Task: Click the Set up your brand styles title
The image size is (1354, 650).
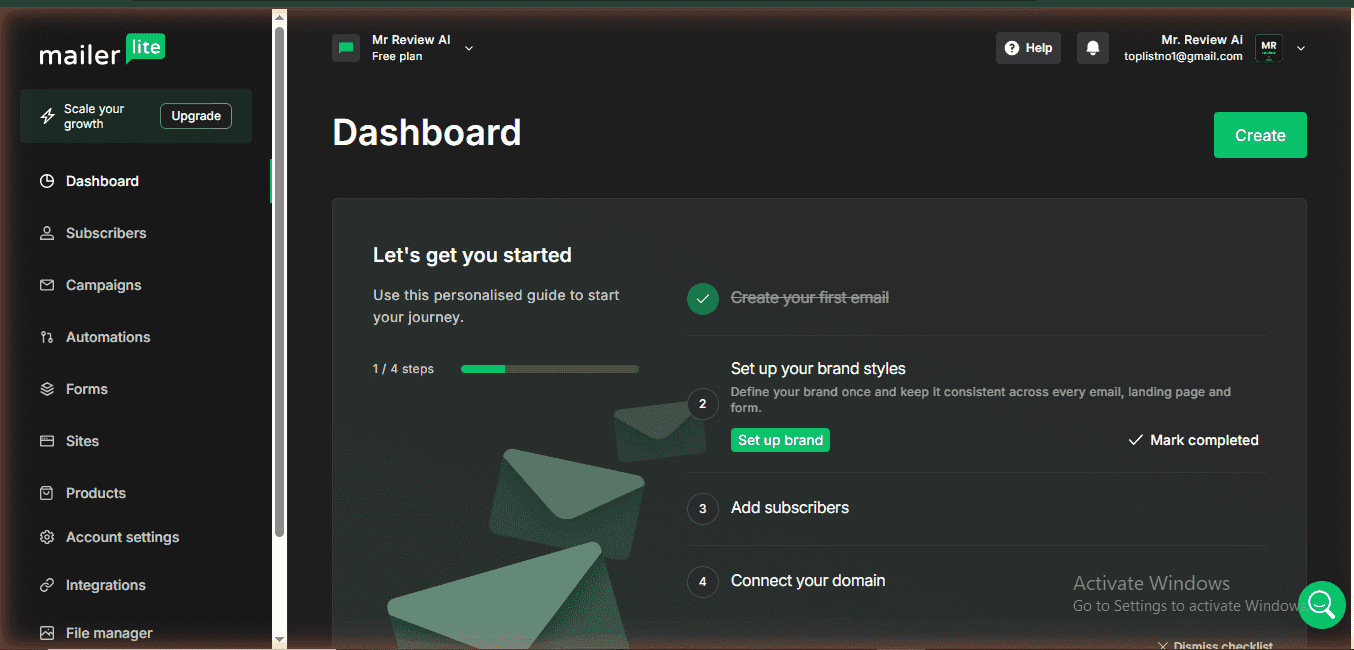Action: pyautogui.click(x=818, y=369)
